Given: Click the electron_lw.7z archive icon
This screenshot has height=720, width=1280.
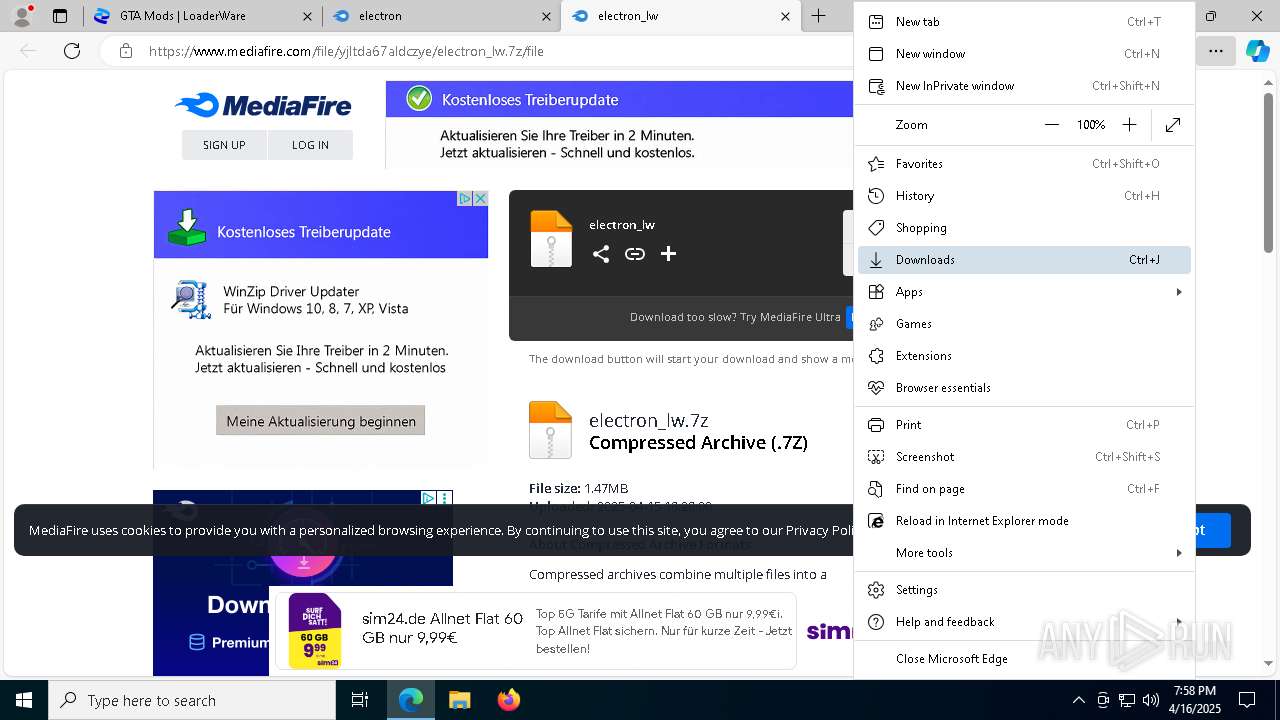Looking at the screenshot, I should coord(550,430).
